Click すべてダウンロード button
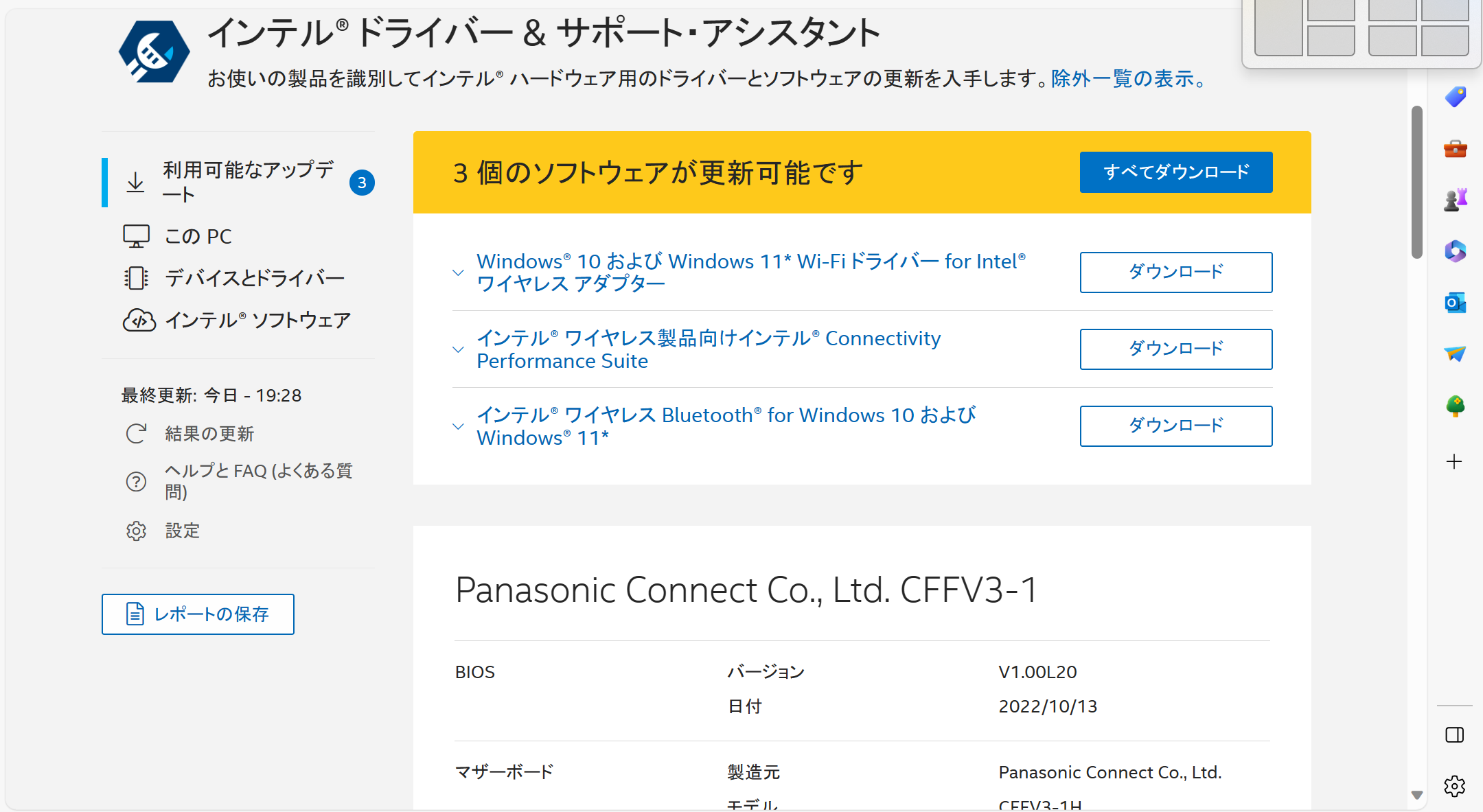 1176,172
